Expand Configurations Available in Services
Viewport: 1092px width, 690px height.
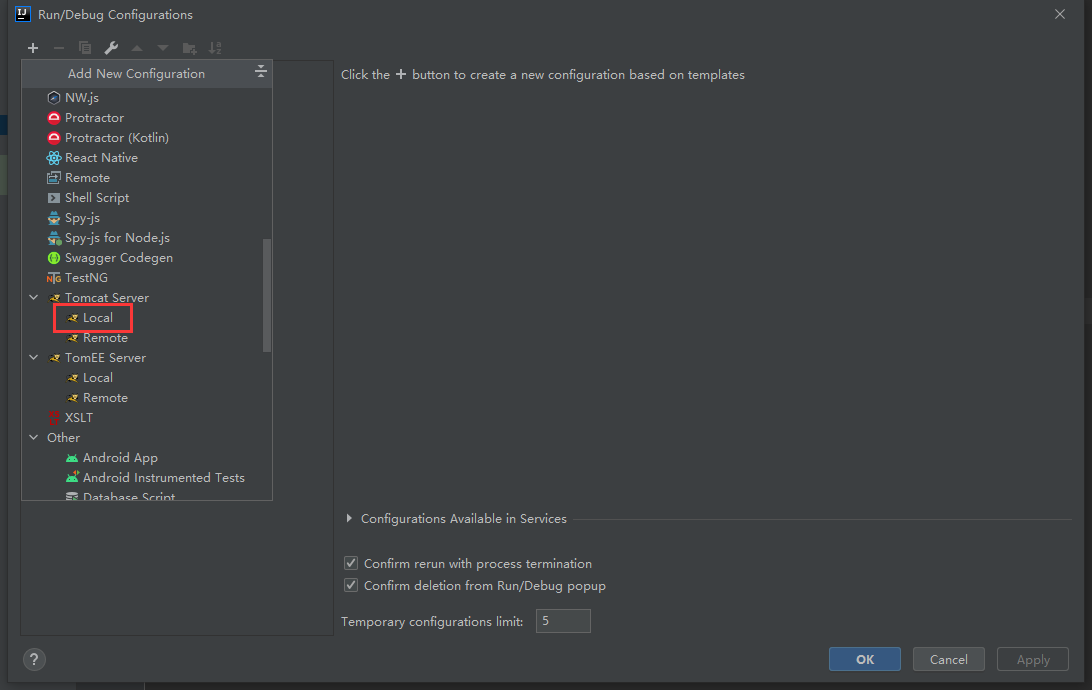[x=349, y=518]
